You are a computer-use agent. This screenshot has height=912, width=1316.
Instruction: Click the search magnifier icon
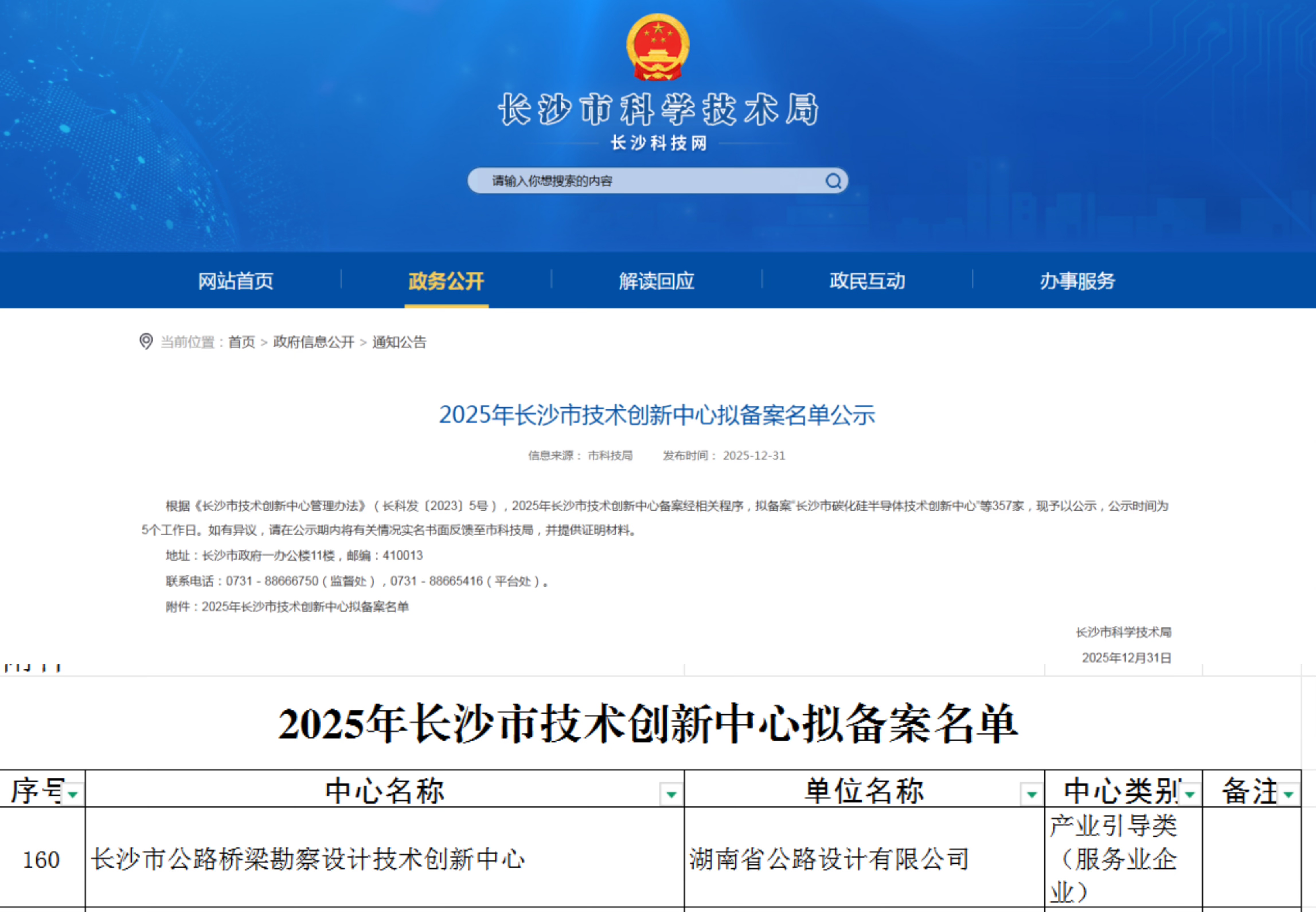[x=833, y=181]
